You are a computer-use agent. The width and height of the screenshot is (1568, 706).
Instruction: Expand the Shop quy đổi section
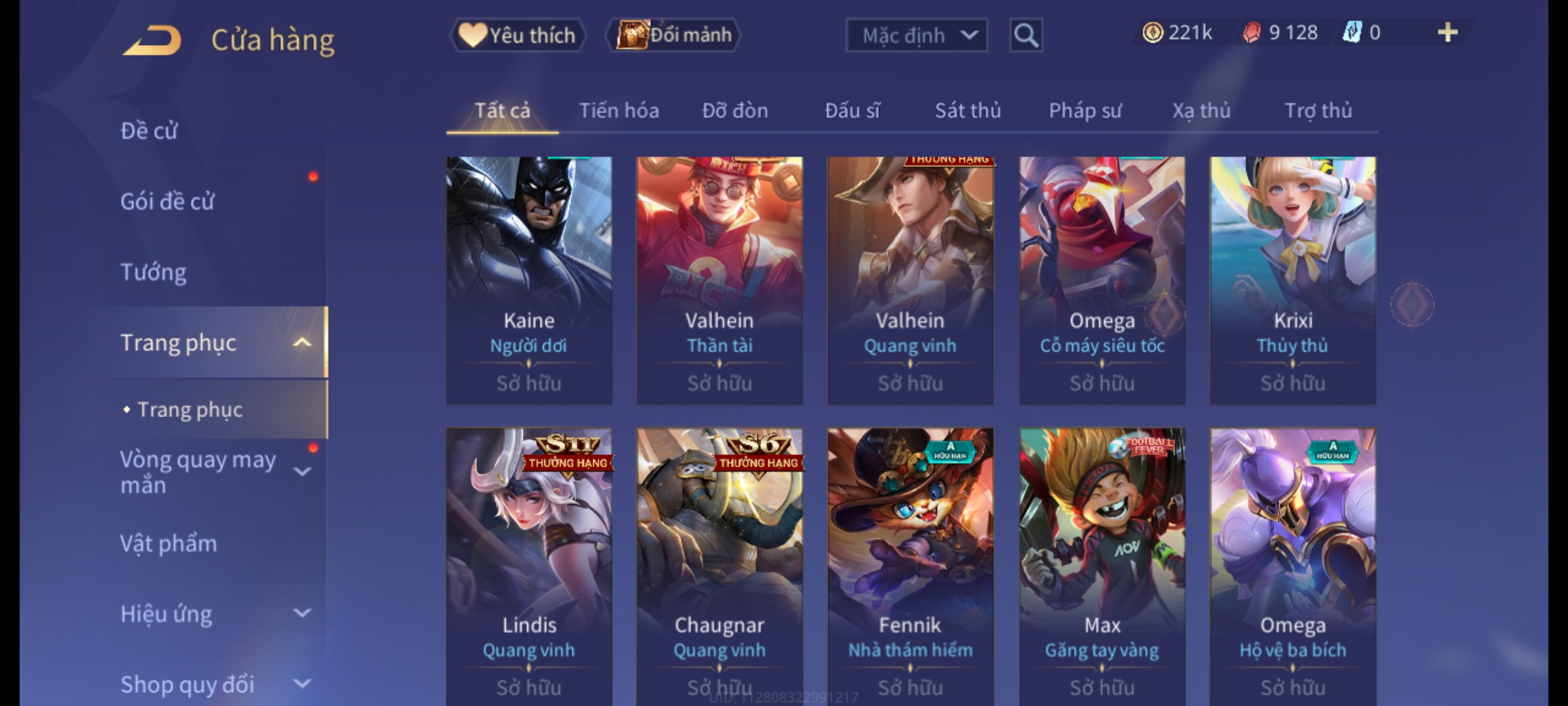302,684
